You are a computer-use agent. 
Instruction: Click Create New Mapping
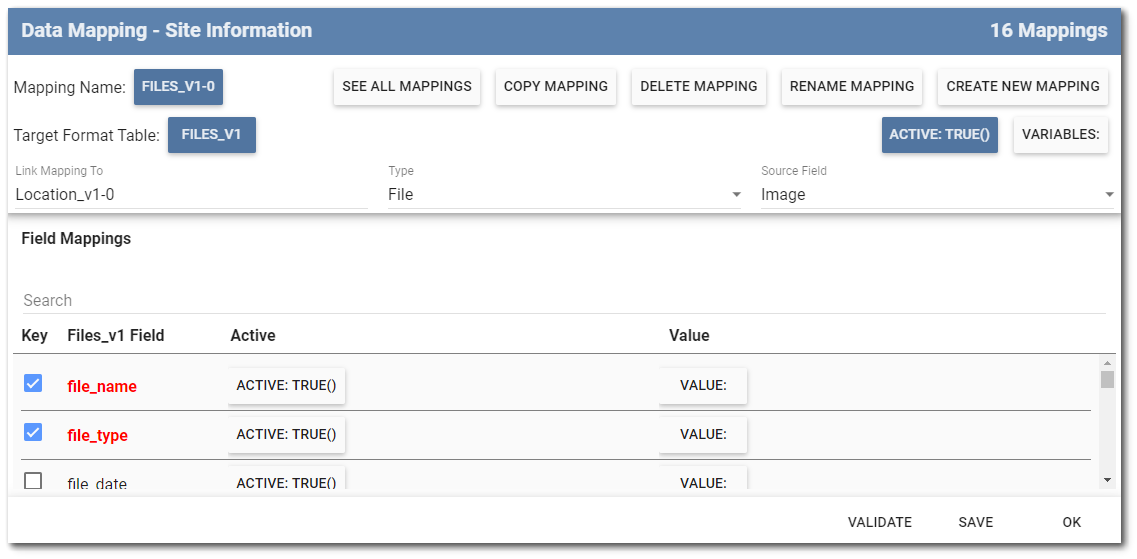tap(1023, 87)
